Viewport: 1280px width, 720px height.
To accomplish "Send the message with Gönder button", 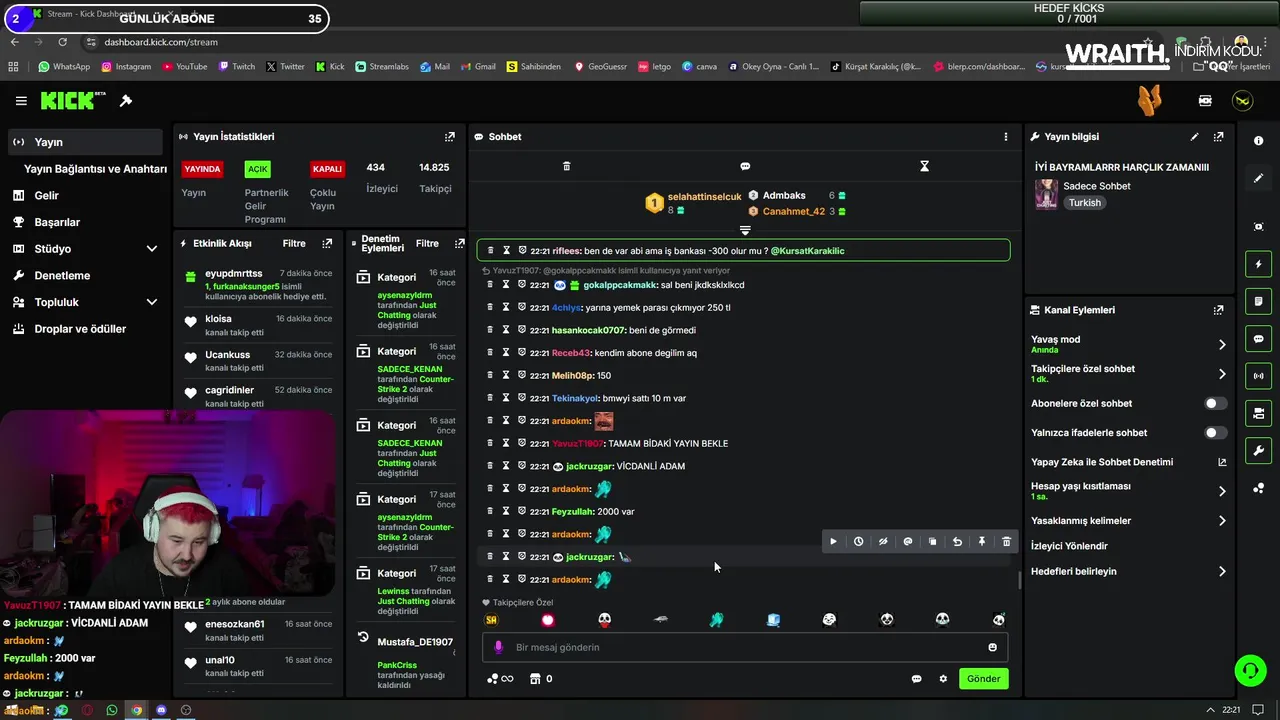I will pos(983,679).
